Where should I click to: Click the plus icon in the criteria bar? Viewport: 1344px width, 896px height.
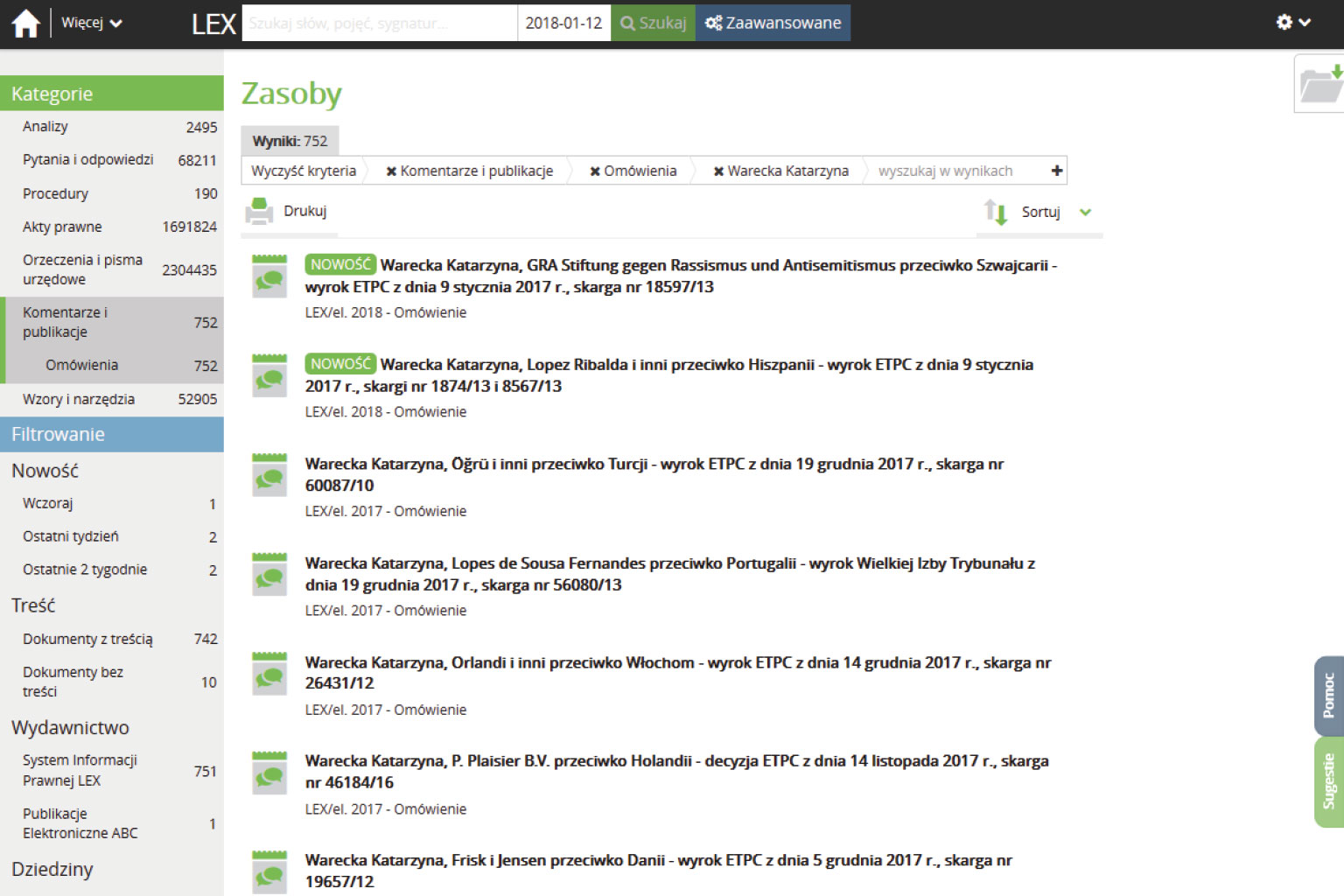1056,171
